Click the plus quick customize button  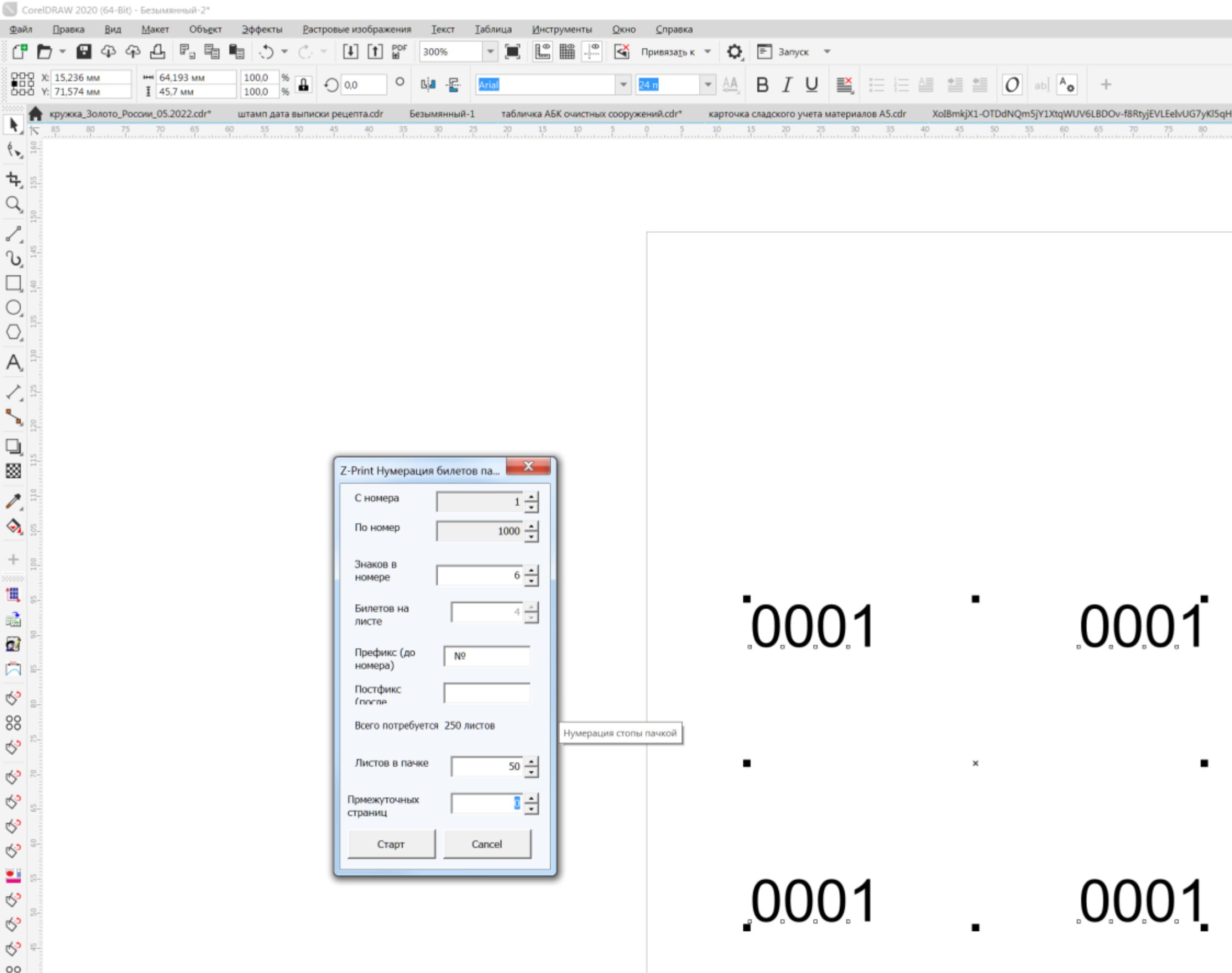coord(1105,85)
